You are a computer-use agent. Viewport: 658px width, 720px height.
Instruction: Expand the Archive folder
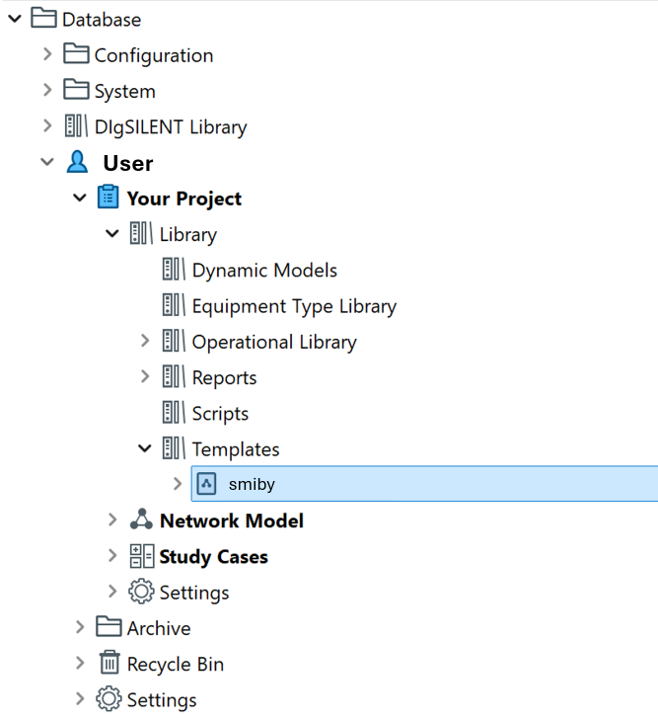(80, 628)
